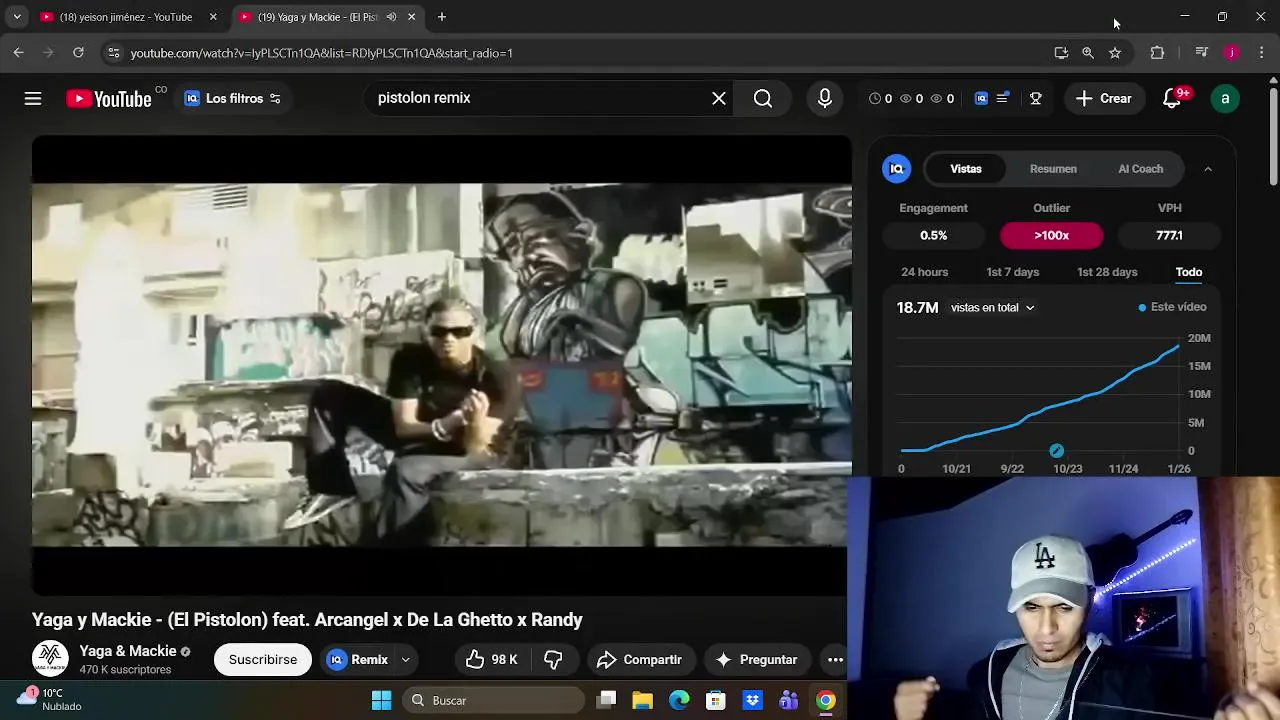Click the >100x Outlier badge
Image resolution: width=1280 pixels, height=720 pixels.
[1052, 235]
